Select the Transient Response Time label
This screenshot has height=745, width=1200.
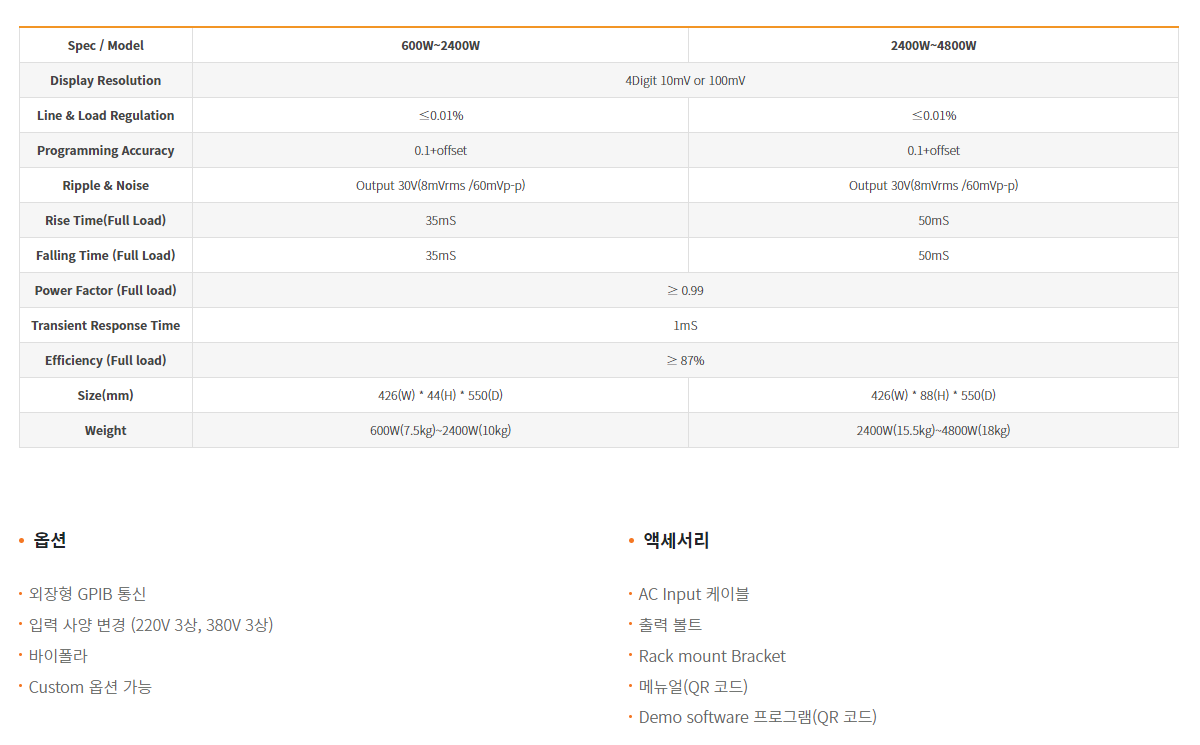tap(106, 326)
